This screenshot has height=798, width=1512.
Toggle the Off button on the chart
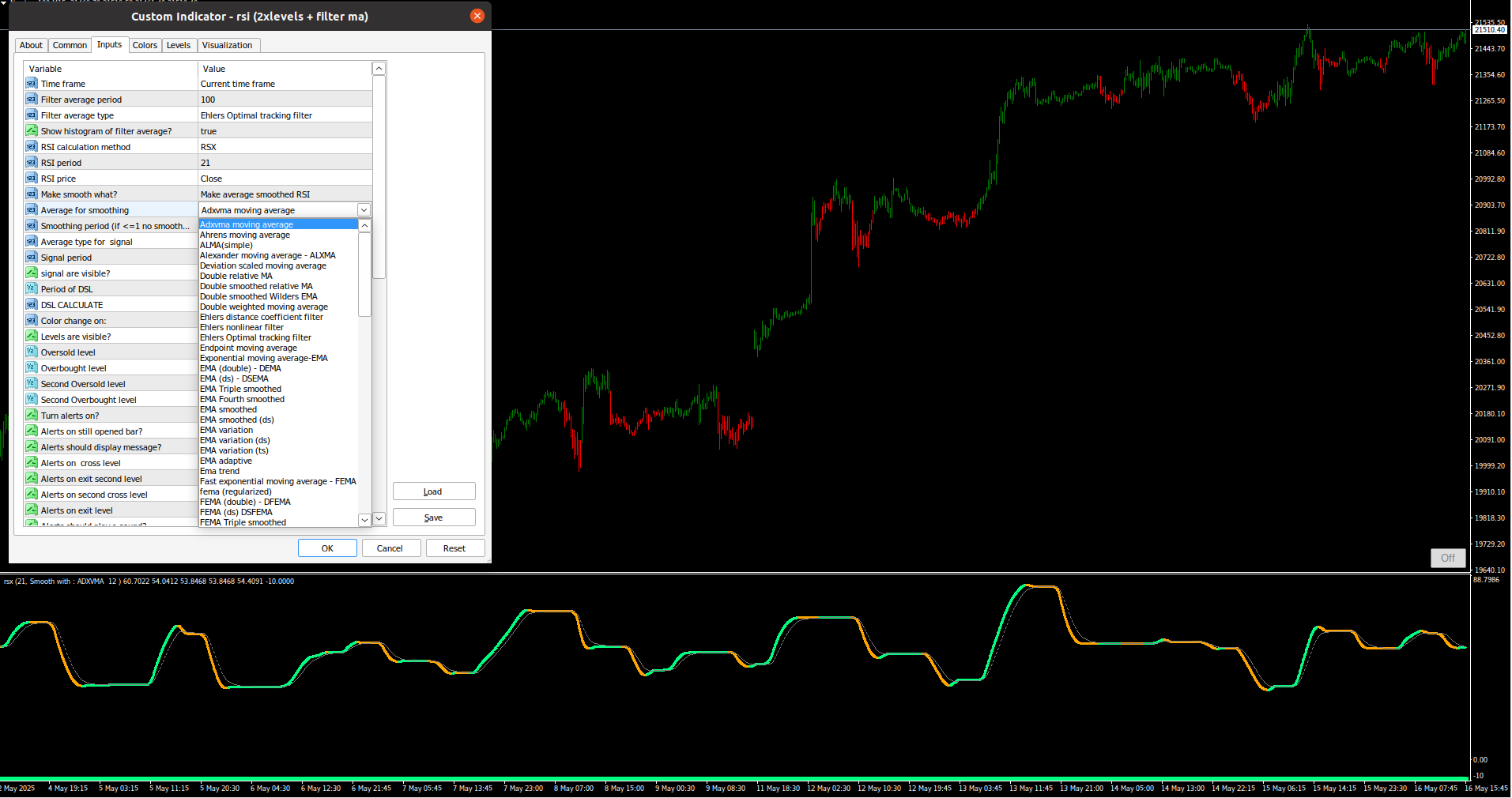1448,558
